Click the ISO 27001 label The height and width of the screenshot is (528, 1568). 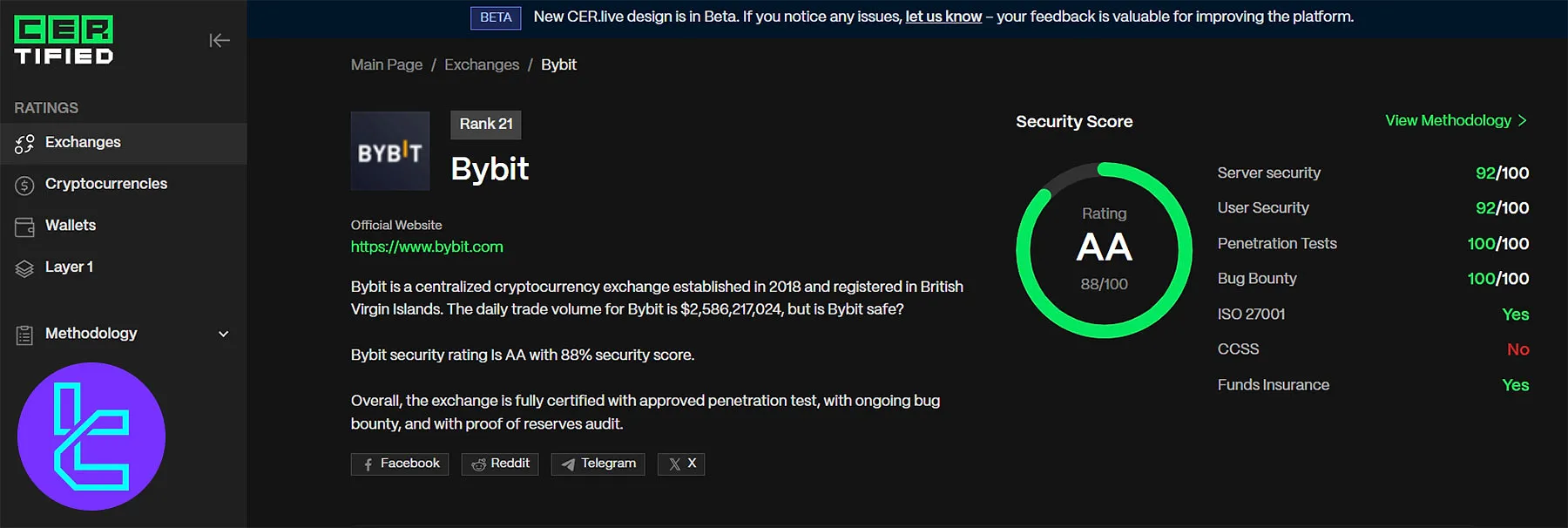coord(1251,315)
